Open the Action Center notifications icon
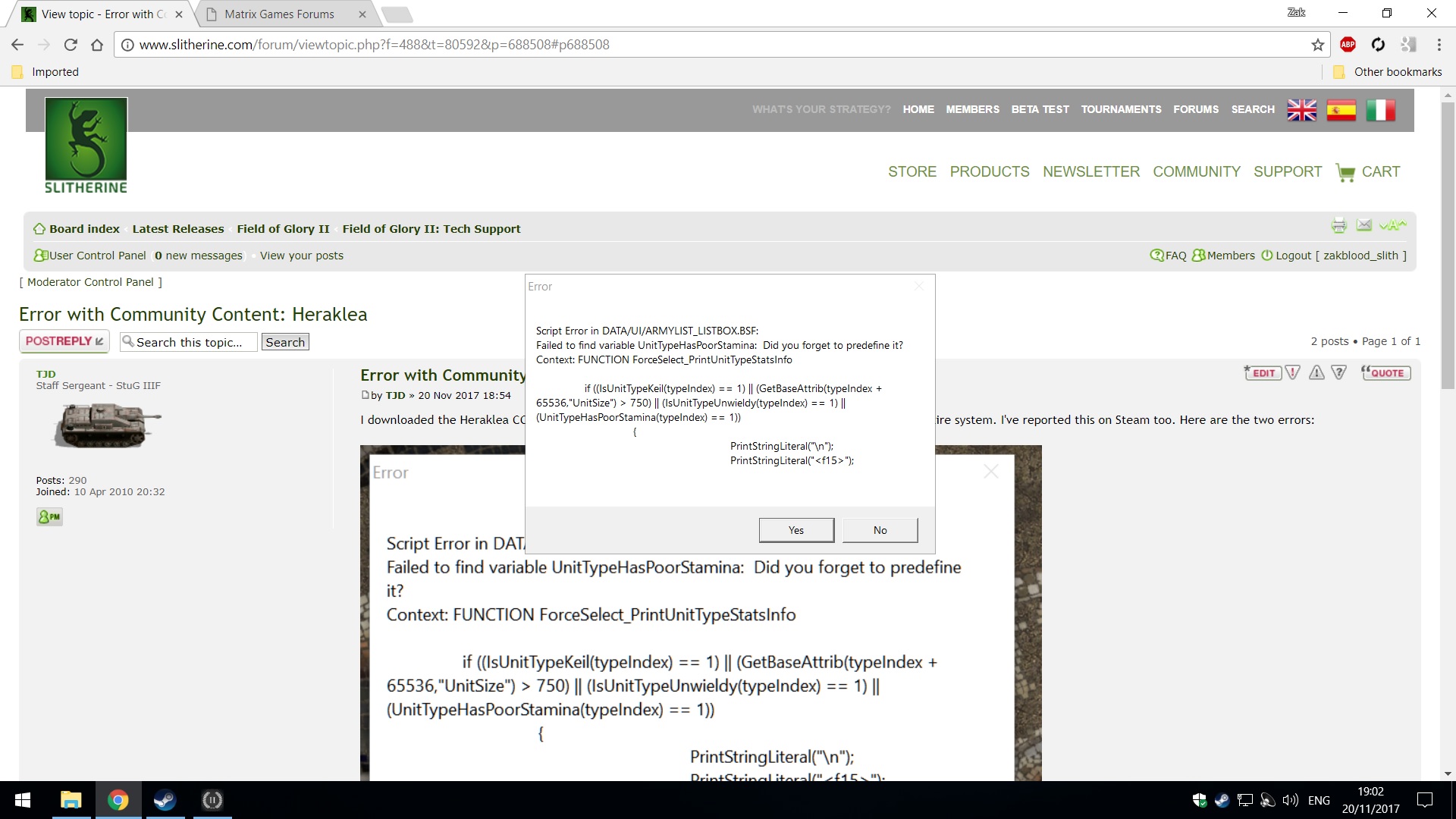 (x=1425, y=800)
